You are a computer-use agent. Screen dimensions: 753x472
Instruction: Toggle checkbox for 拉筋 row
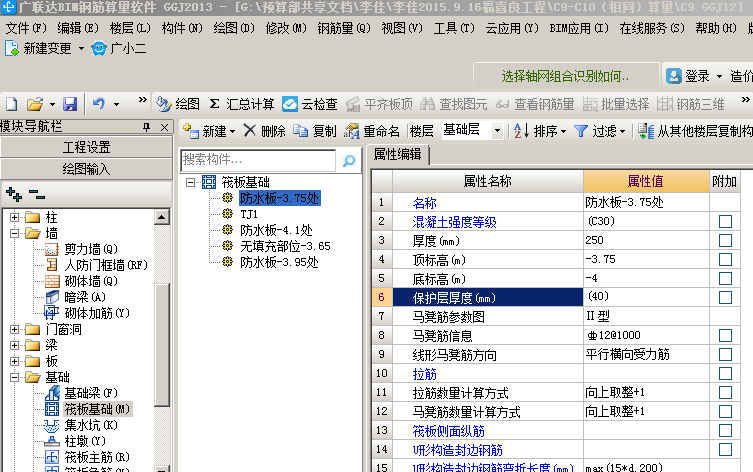[x=725, y=373]
